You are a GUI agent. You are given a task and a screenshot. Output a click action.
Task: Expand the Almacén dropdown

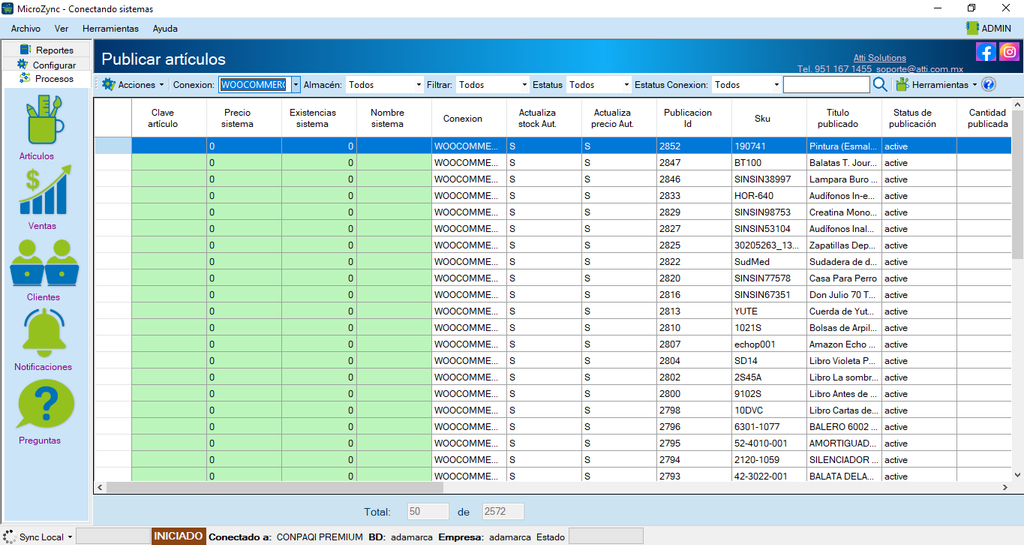tap(419, 85)
